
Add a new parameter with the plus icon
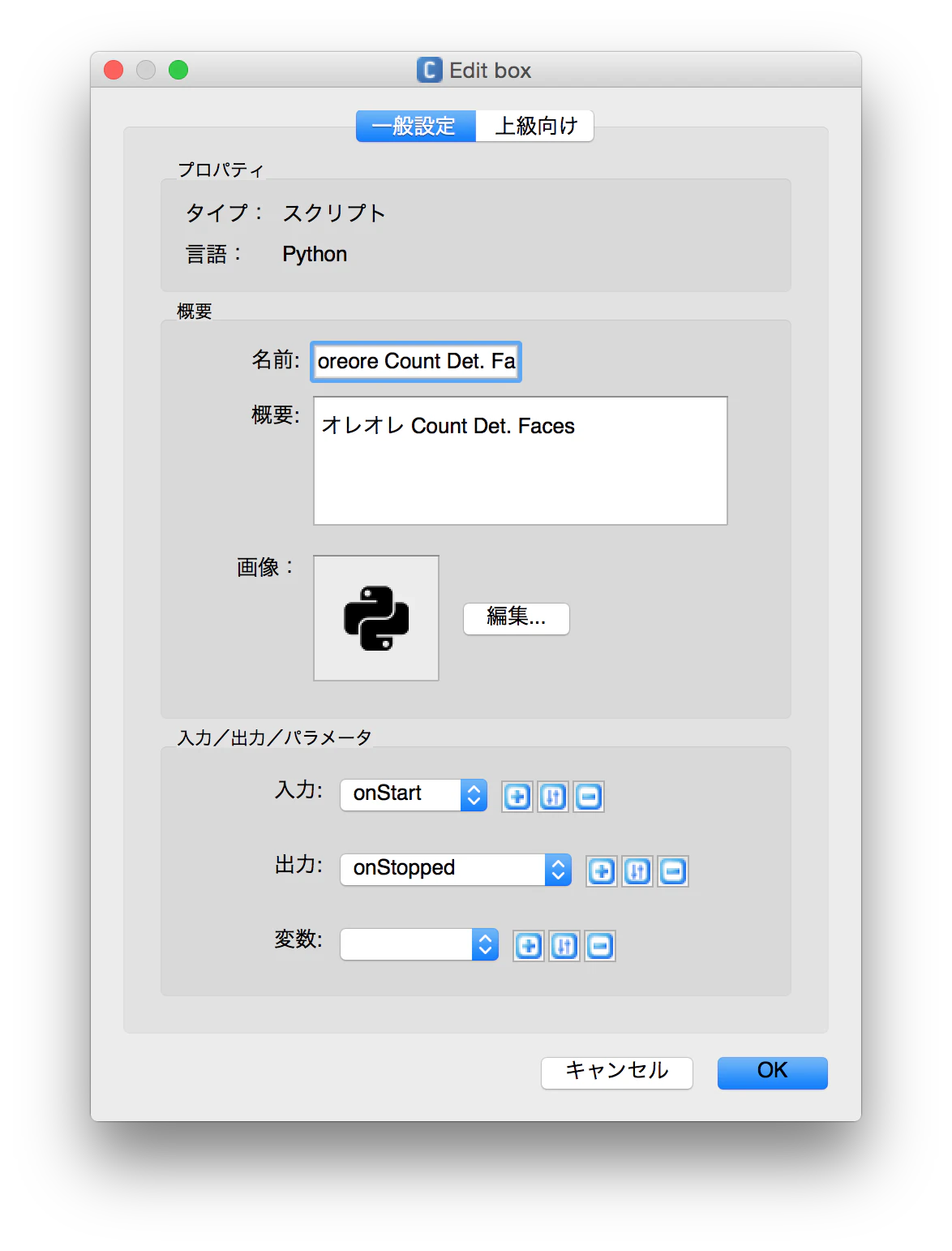[x=529, y=946]
